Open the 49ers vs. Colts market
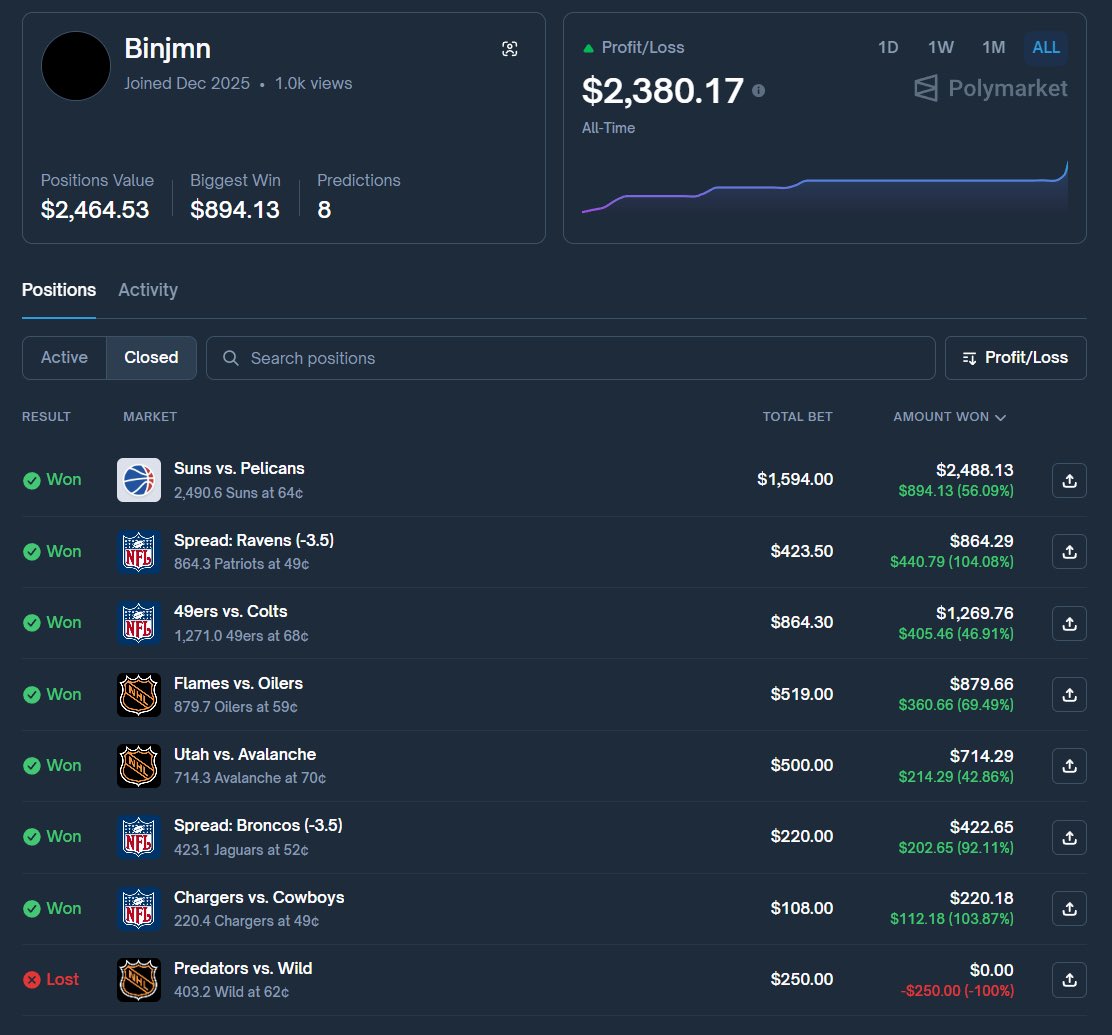 click(230, 611)
